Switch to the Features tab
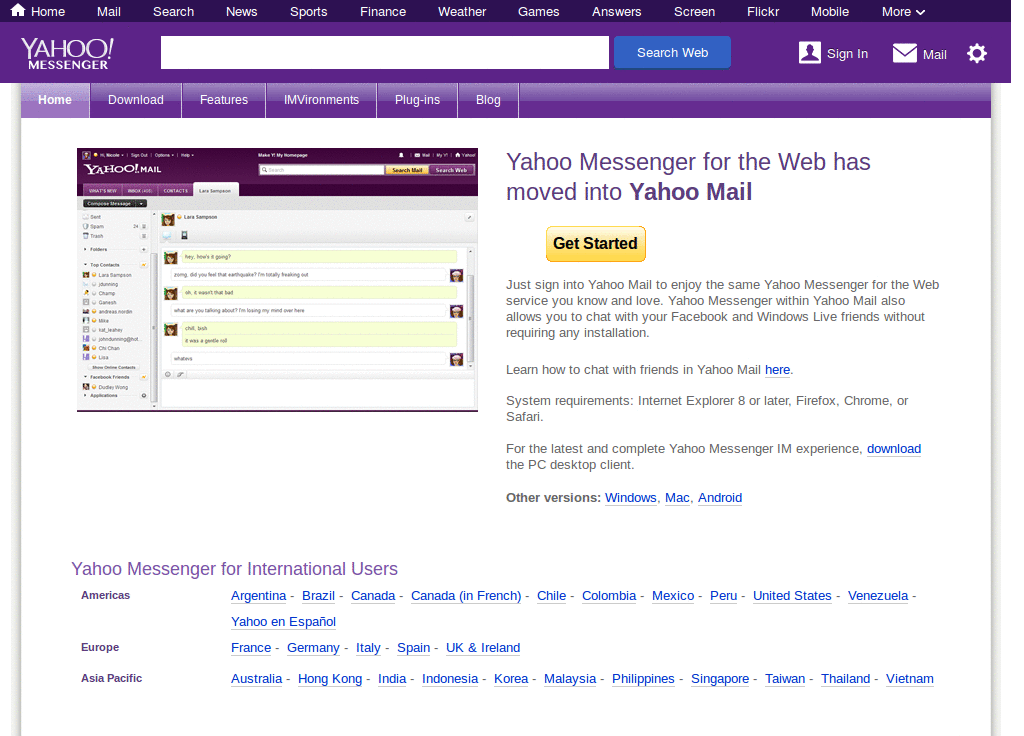Viewport: 1024px width, 736px height. [x=224, y=100]
